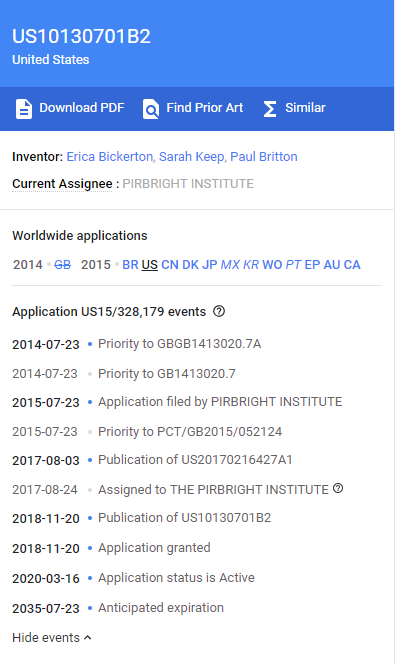Open the WO worldwide application
The height and width of the screenshot is (664, 395).
click(x=272, y=265)
